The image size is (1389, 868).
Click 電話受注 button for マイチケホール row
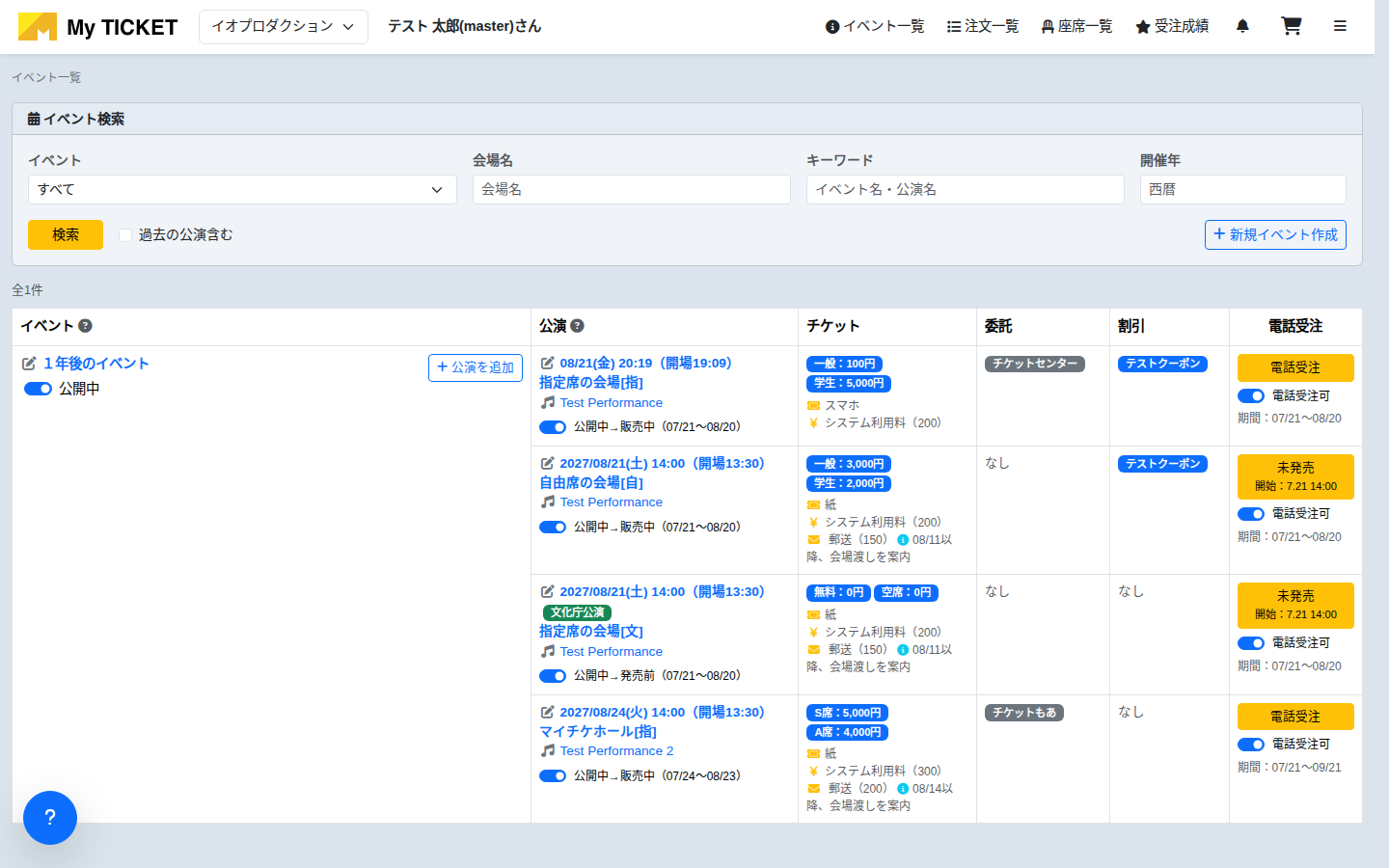[1295, 717]
